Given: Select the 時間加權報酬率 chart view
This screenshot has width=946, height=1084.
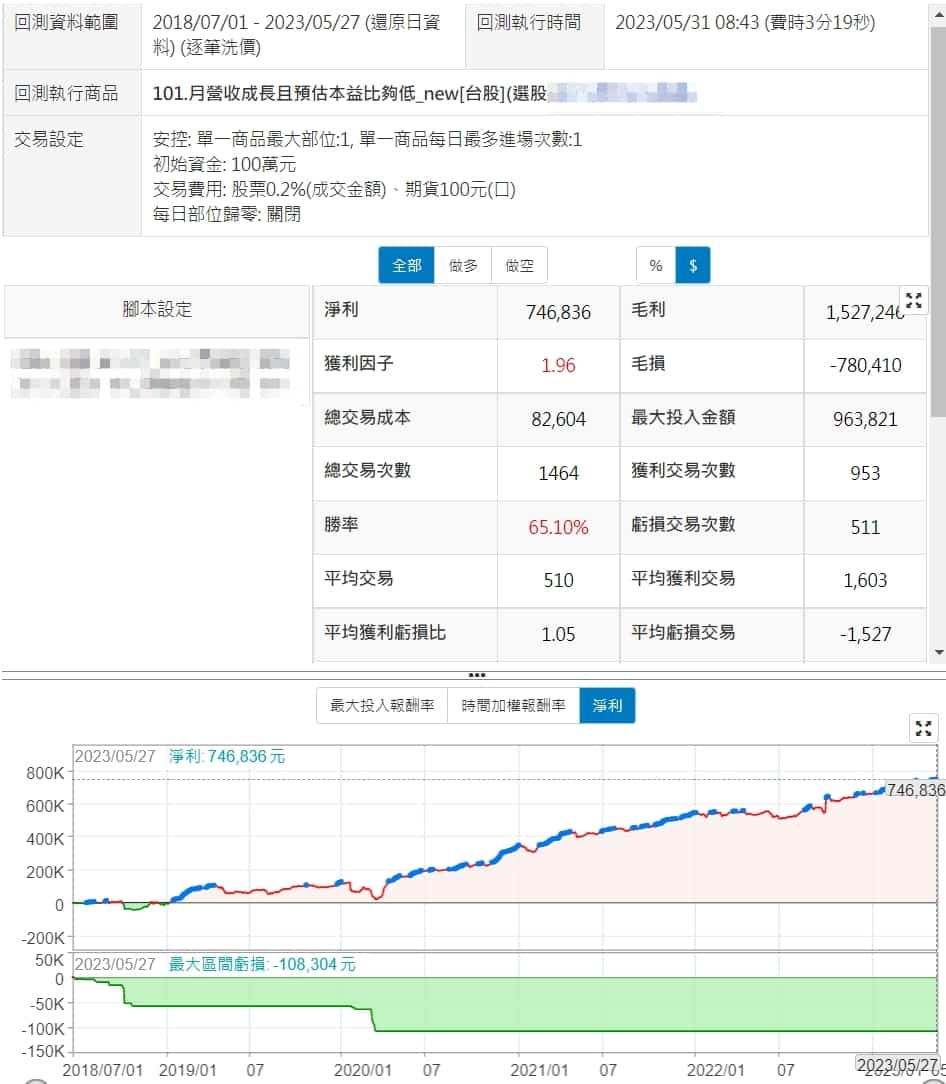Looking at the screenshot, I should tap(513, 705).
